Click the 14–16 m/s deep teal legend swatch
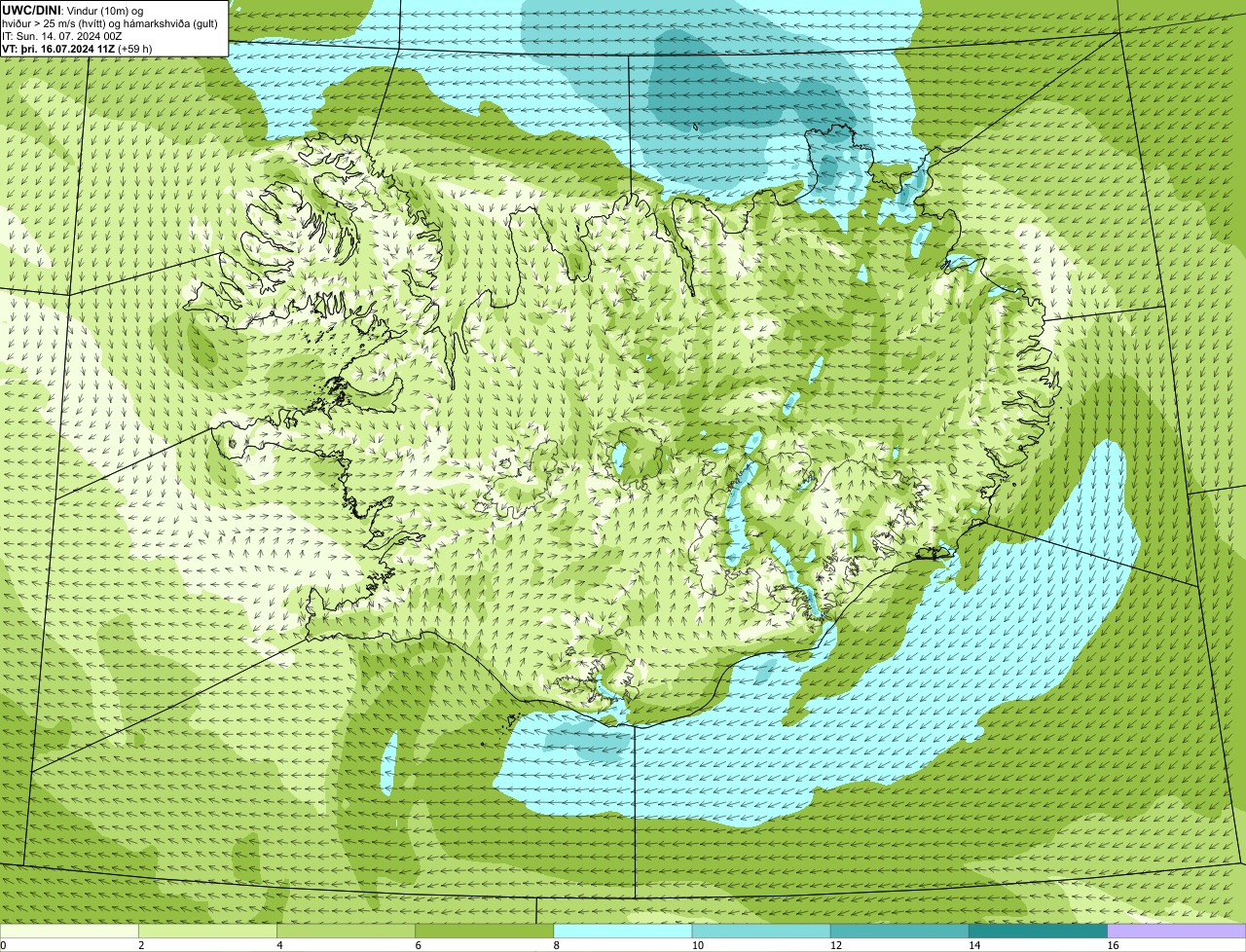The height and width of the screenshot is (952, 1246). [1039, 932]
